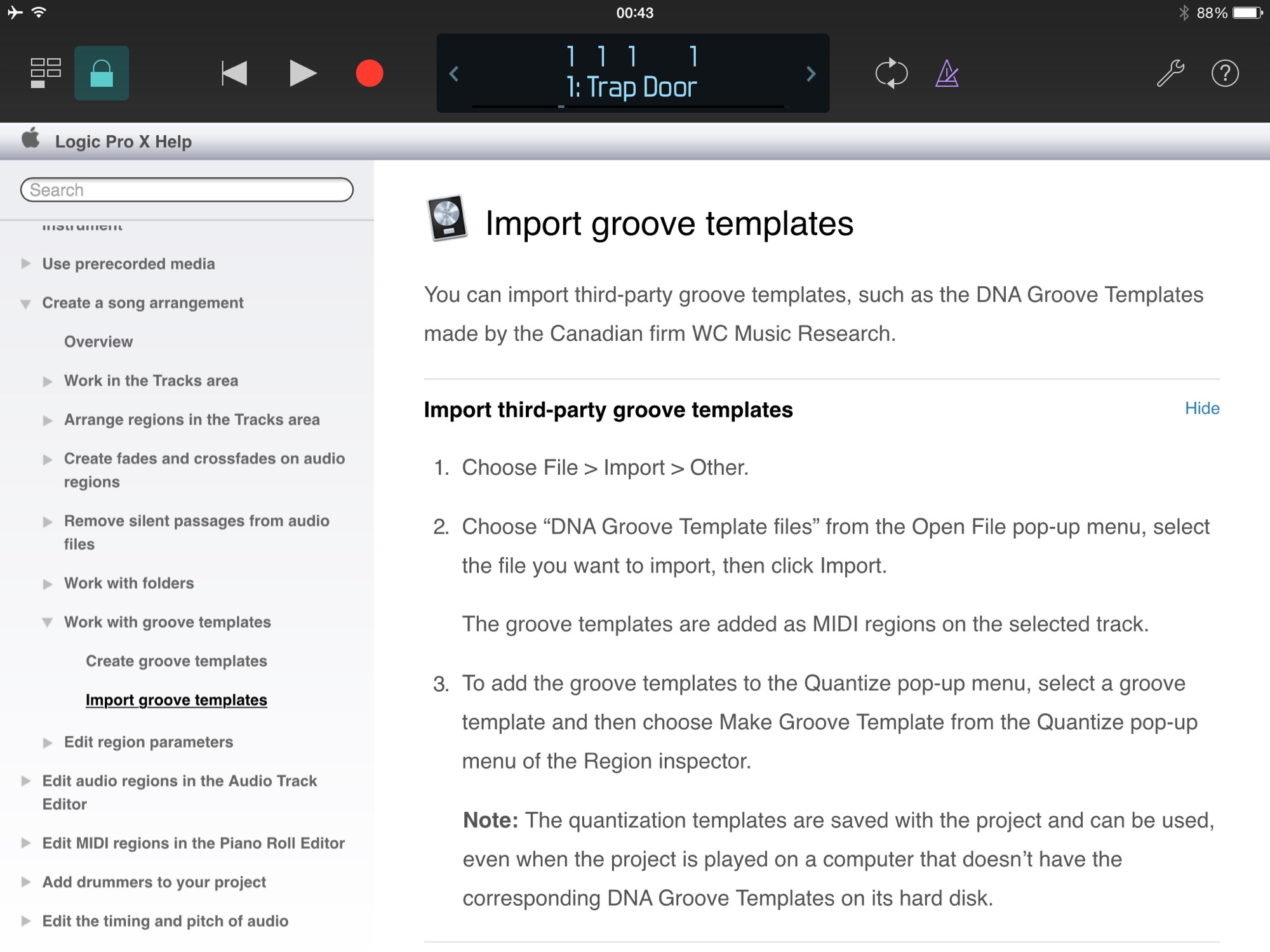The width and height of the screenshot is (1270, 952).
Task: Click the project position bar under Trap Door
Action: [x=629, y=107]
